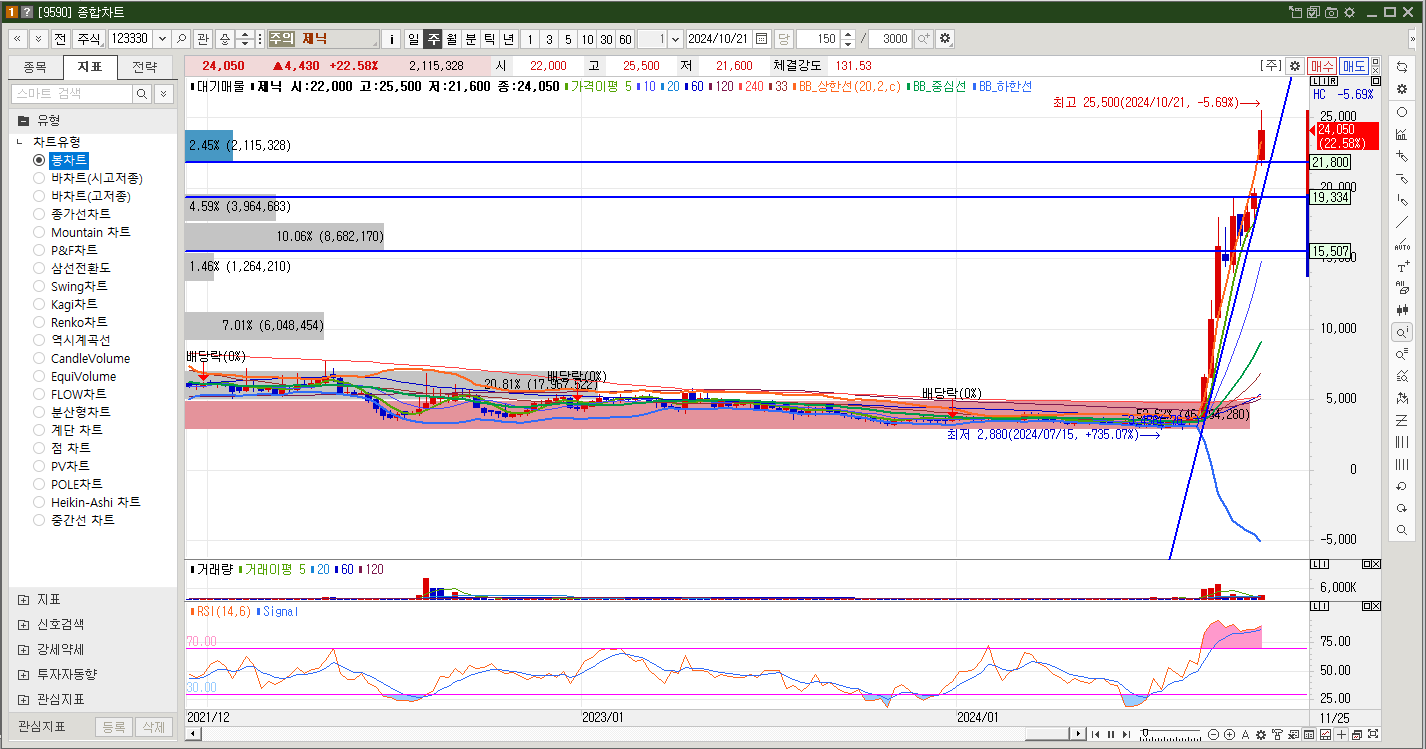Open the stock code 123330 dropdown arrow

pos(162,39)
